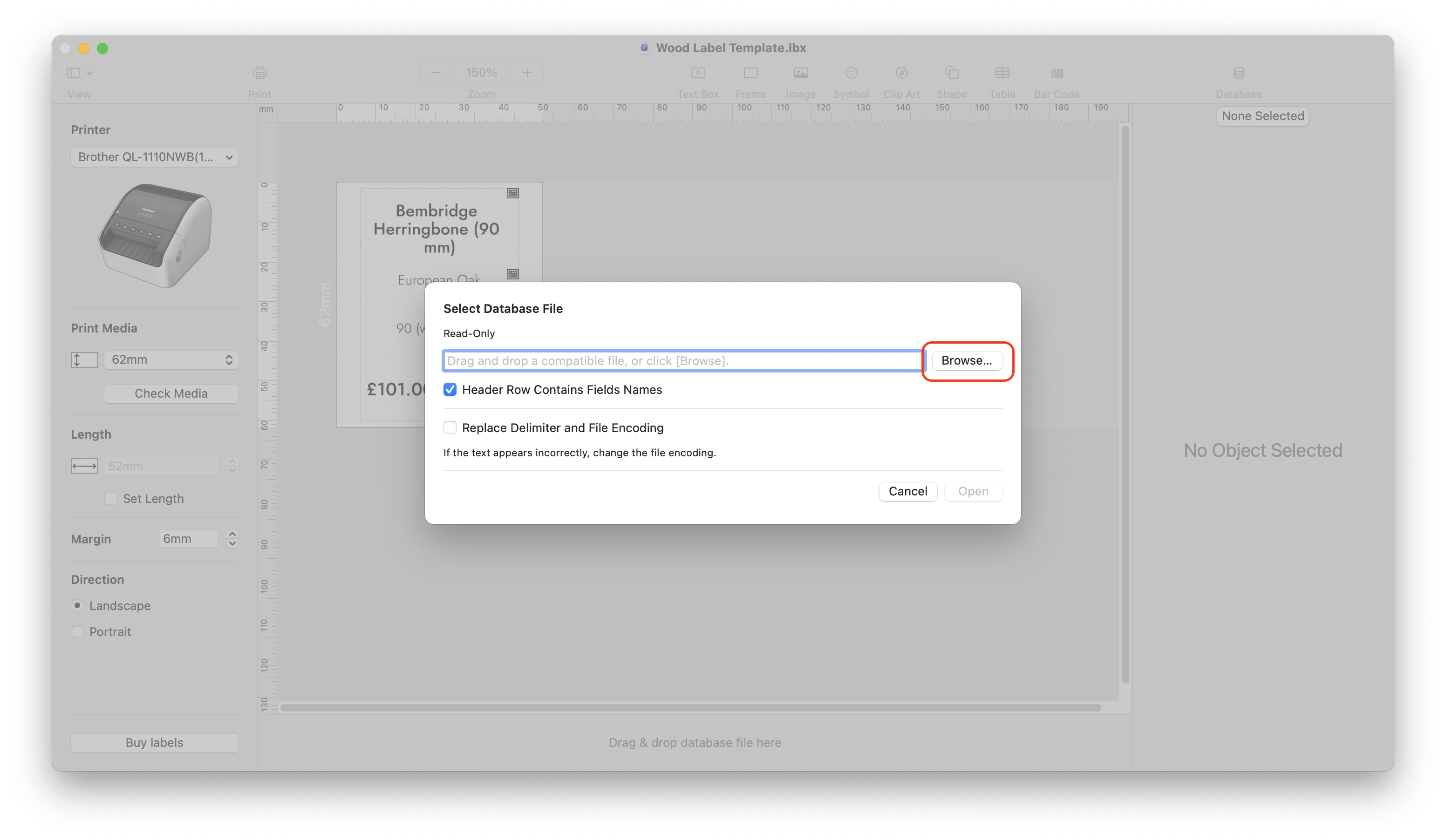The height and width of the screenshot is (840, 1446).
Task: Click the Bar Code tool icon
Action: tap(1057, 73)
